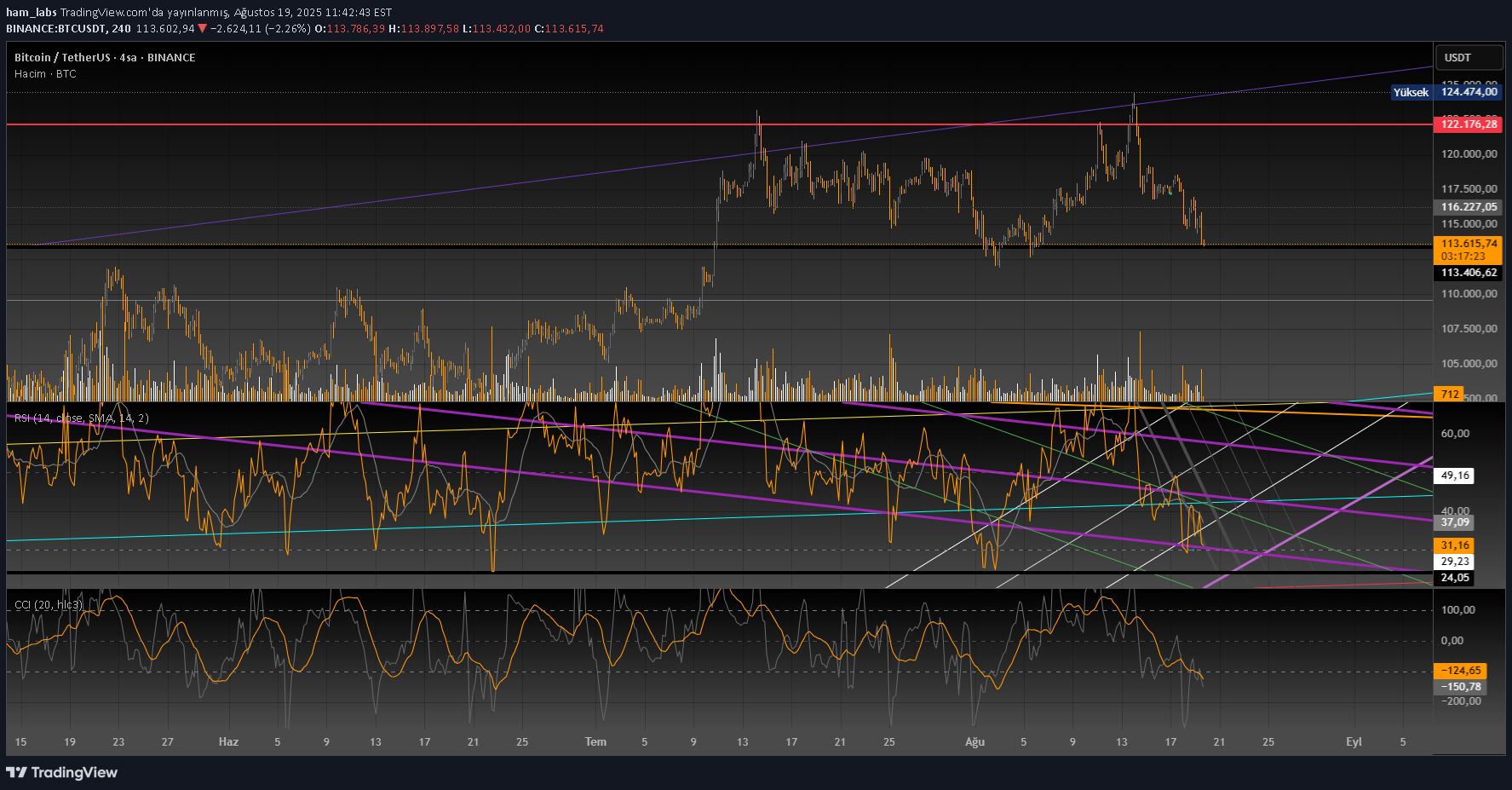Click the H:113.897,58 high value in header

pos(423,28)
